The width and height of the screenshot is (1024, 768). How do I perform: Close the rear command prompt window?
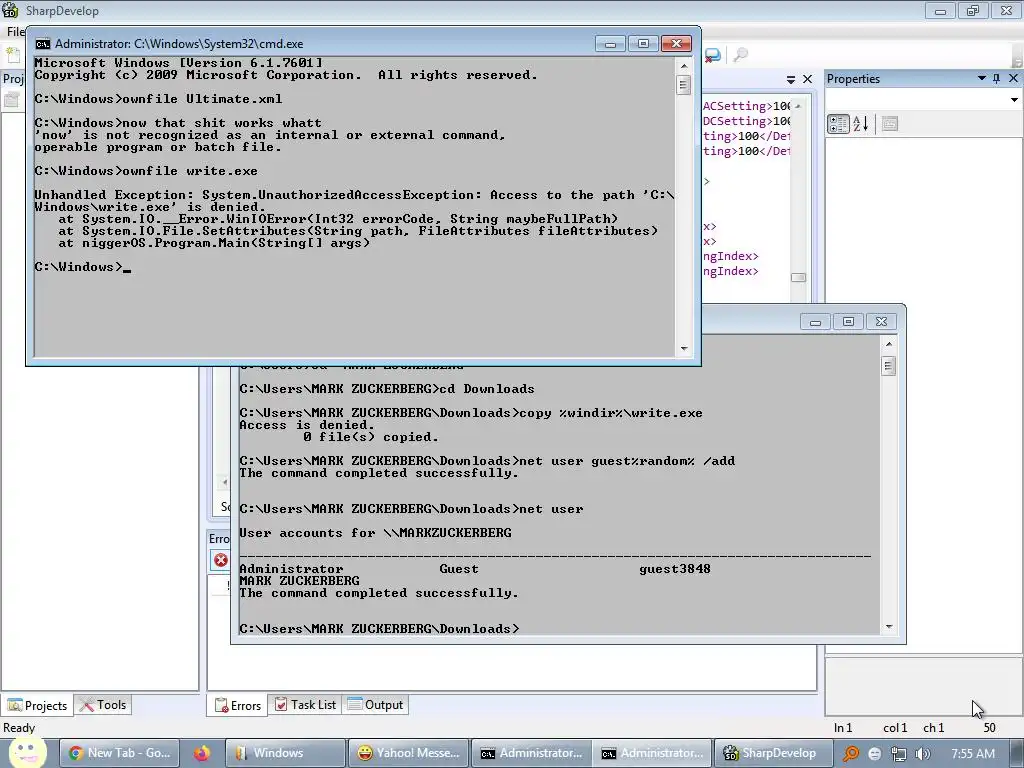click(x=881, y=322)
